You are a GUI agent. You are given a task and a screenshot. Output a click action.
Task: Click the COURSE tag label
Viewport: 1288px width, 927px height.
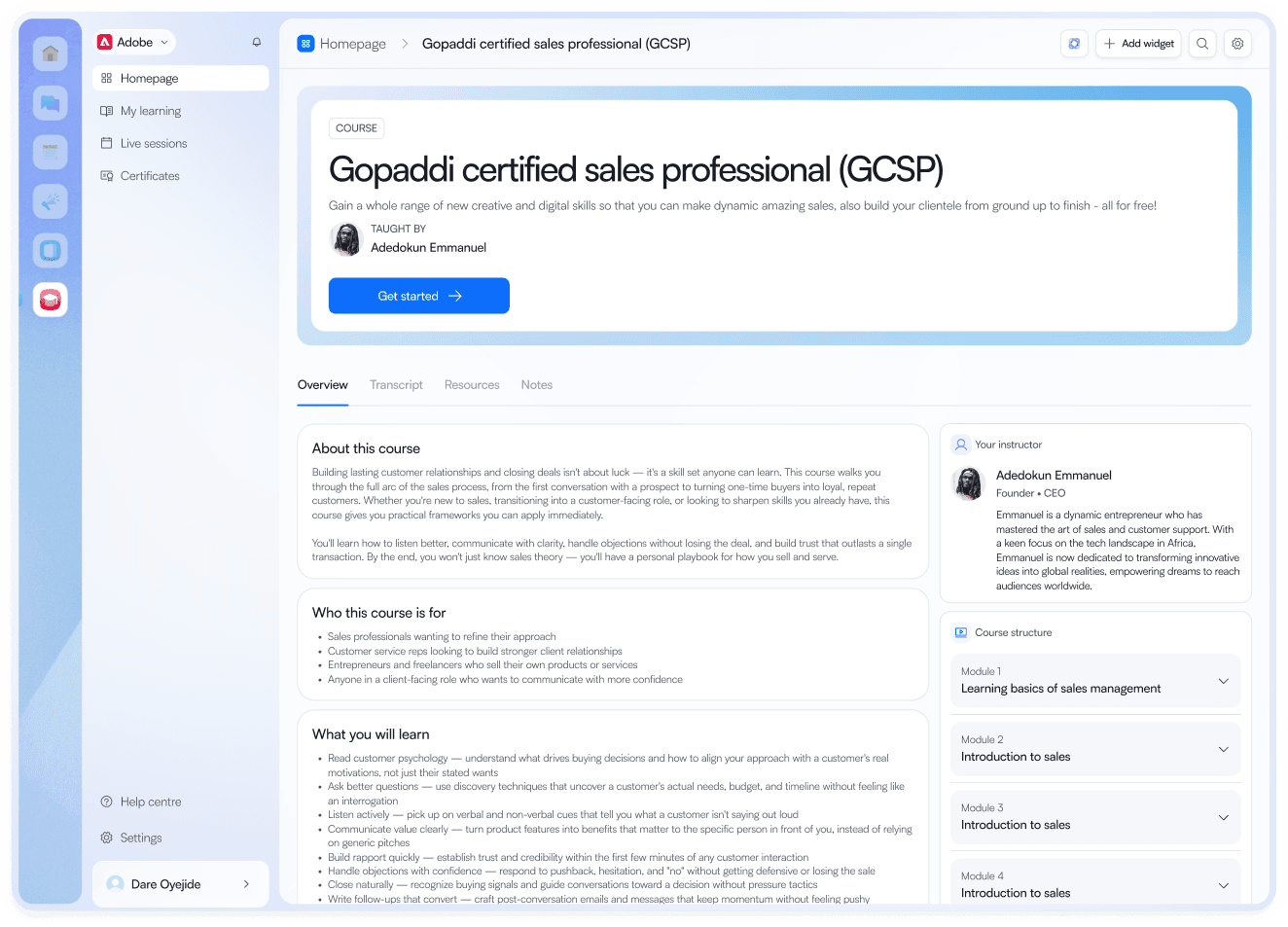pyautogui.click(x=356, y=128)
